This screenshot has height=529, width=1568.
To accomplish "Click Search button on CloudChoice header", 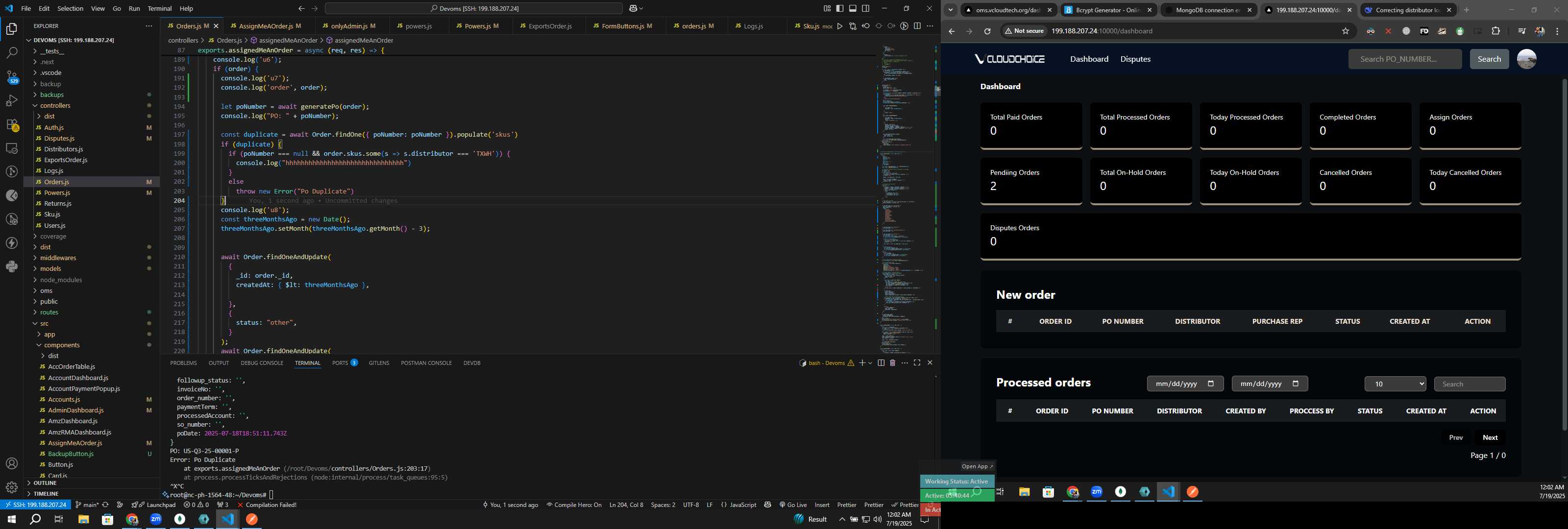I will [x=1489, y=59].
